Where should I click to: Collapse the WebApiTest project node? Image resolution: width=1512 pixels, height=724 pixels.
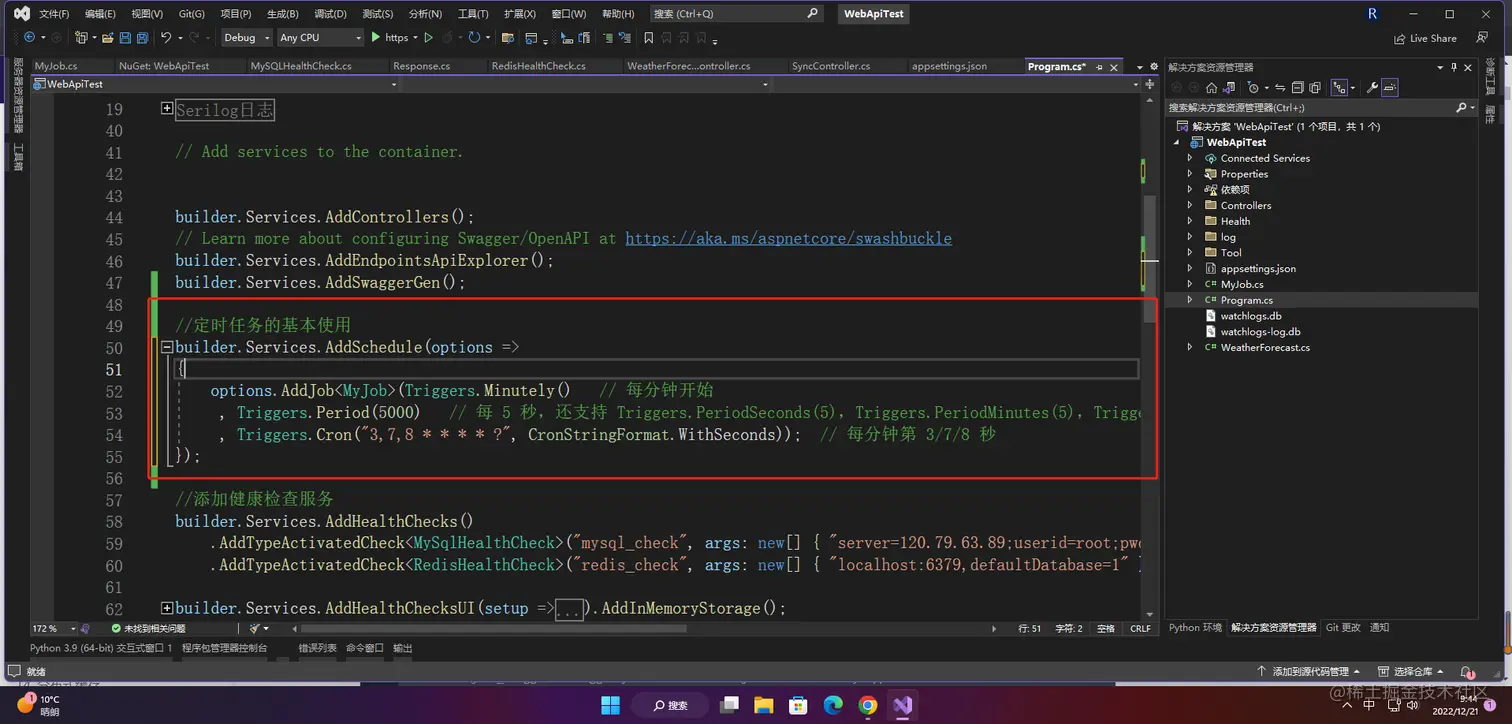(x=1177, y=142)
